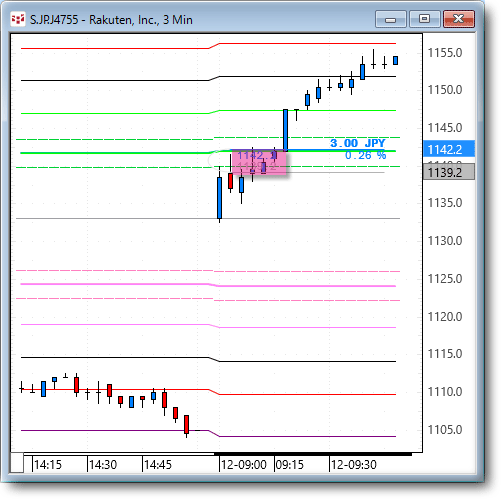
Task: Close the Rakuten chart window
Action: [x=459, y=19]
